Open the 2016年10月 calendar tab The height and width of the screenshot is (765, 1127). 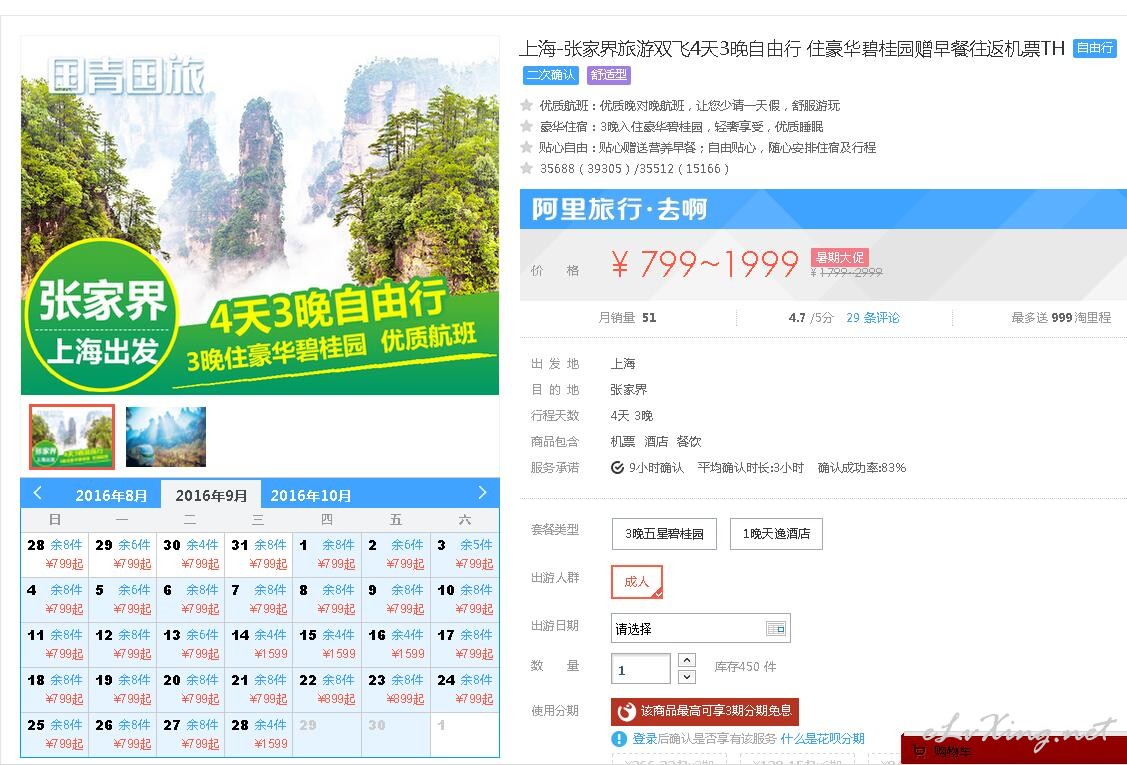pyautogui.click(x=310, y=495)
